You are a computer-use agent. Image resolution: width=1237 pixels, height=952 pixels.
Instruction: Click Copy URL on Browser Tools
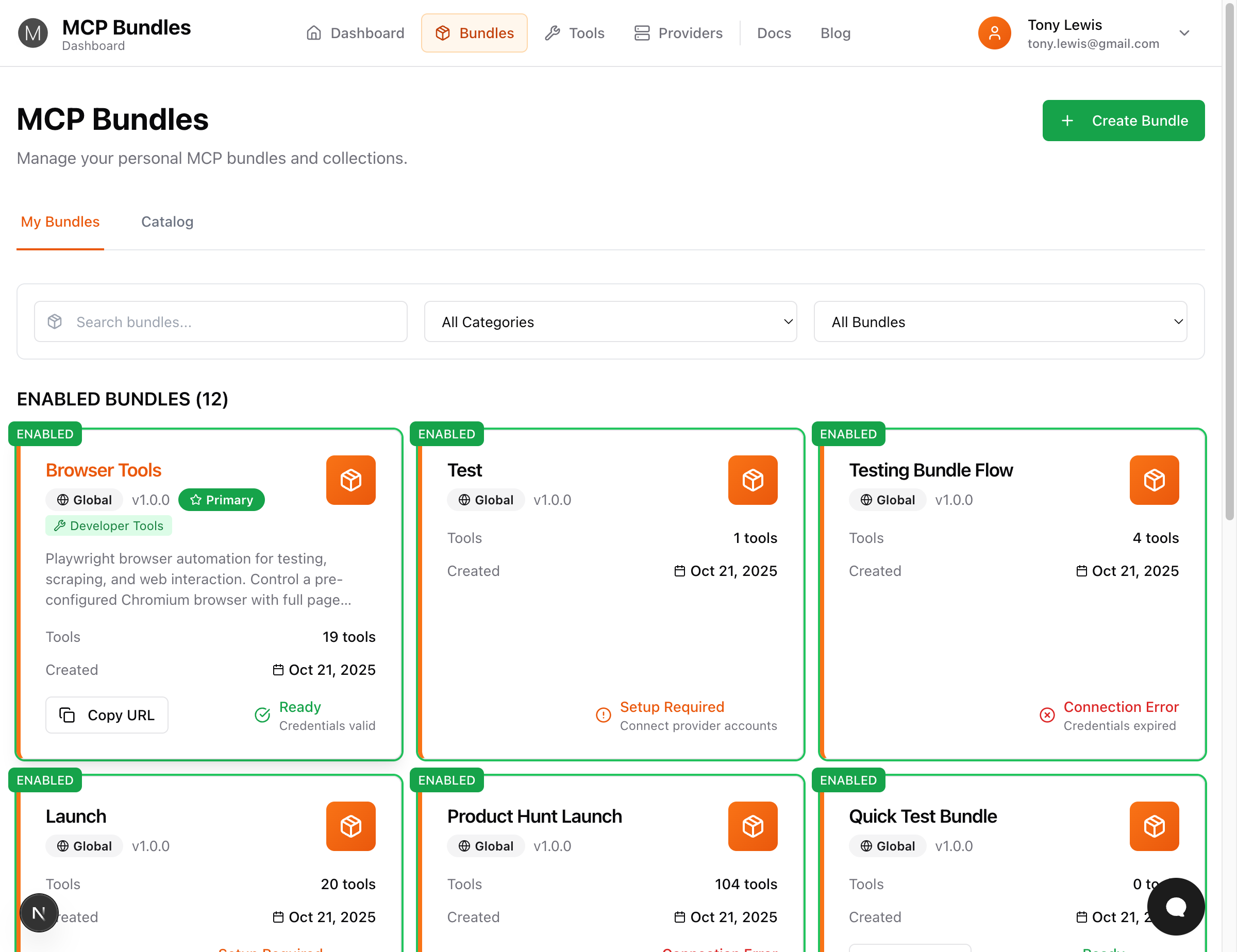point(107,715)
